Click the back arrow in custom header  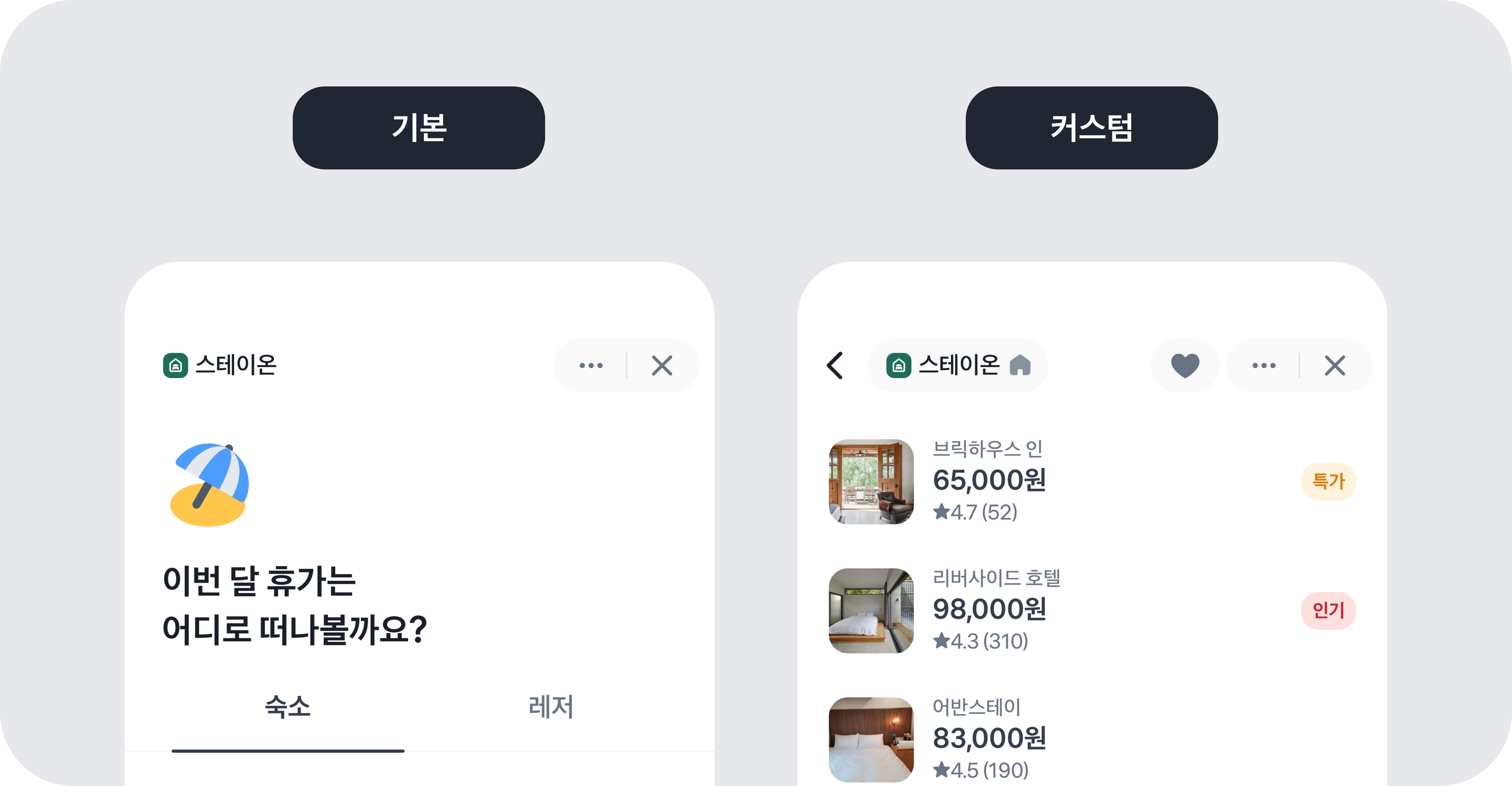(x=835, y=366)
